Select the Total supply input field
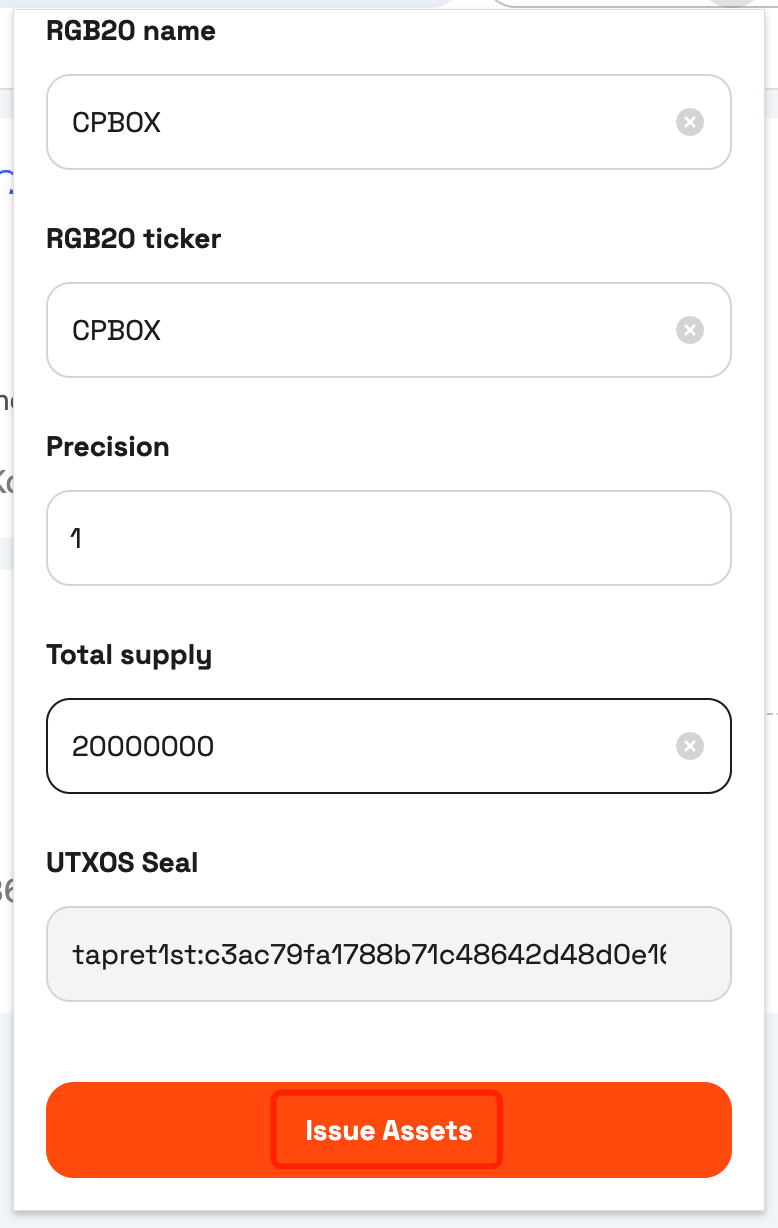Viewport: 778px width, 1228px height. (x=389, y=746)
